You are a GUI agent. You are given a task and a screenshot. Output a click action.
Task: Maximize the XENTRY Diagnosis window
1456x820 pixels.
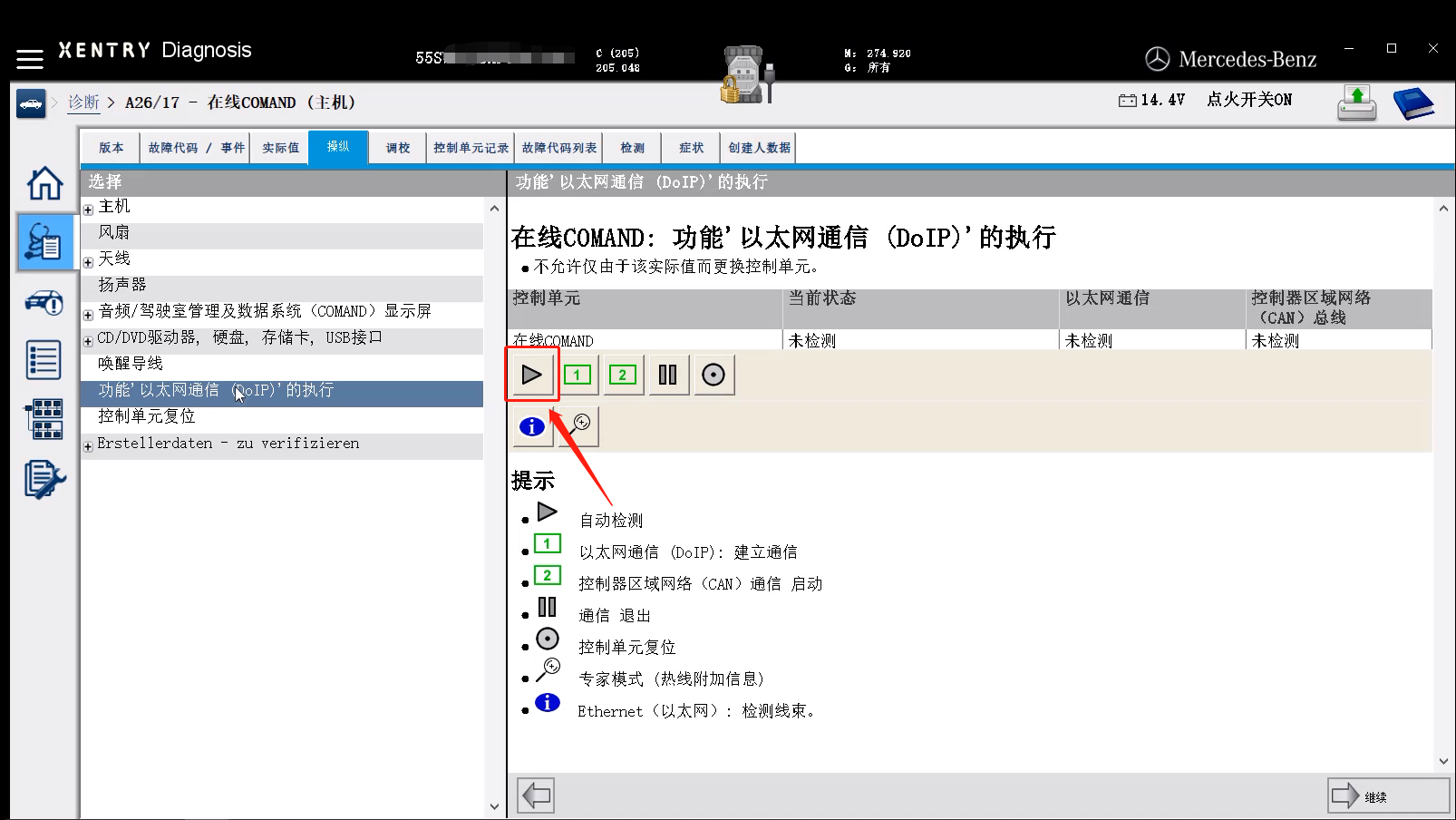(1392, 48)
